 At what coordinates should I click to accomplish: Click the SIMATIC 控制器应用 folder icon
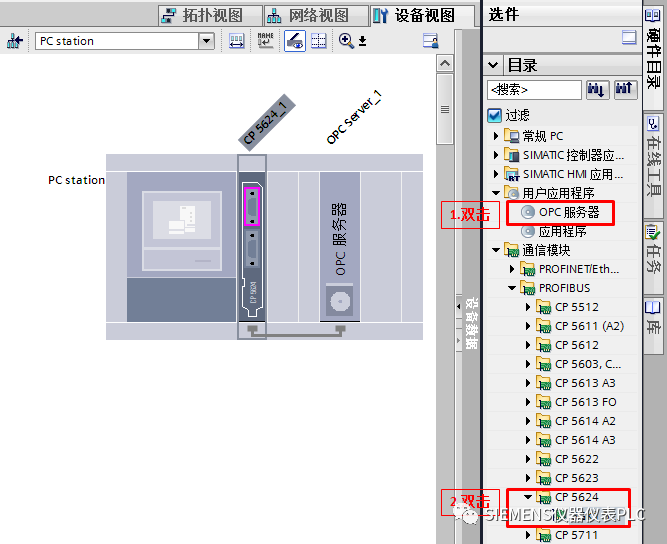tap(512, 155)
